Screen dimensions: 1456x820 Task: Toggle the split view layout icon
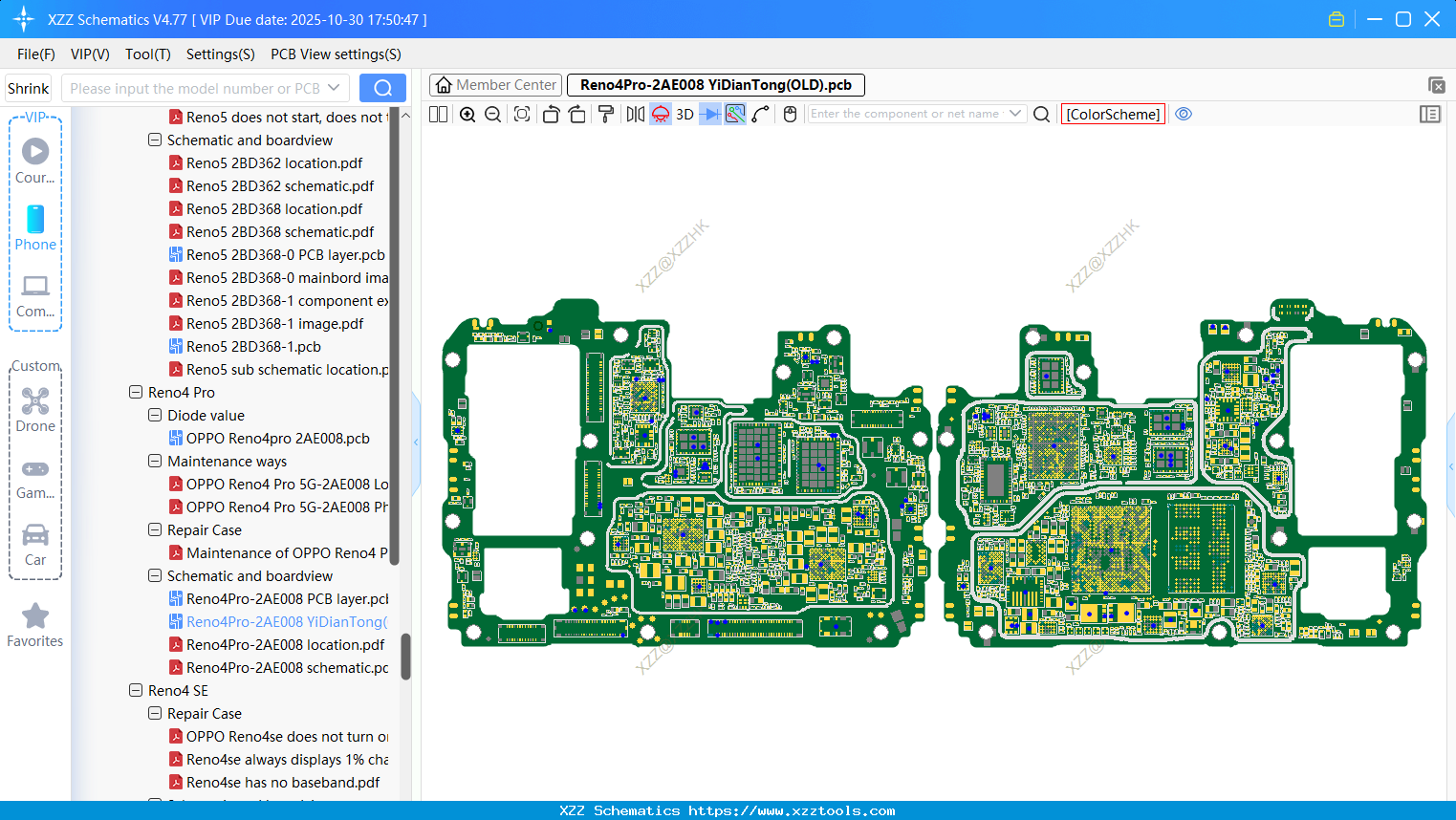pyautogui.click(x=439, y=115)
